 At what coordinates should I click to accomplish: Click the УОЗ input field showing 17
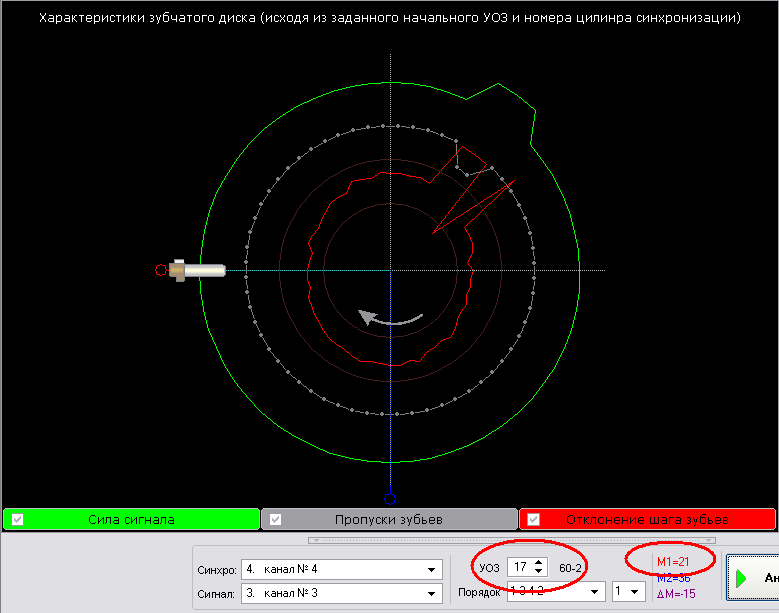coord(520,567)
